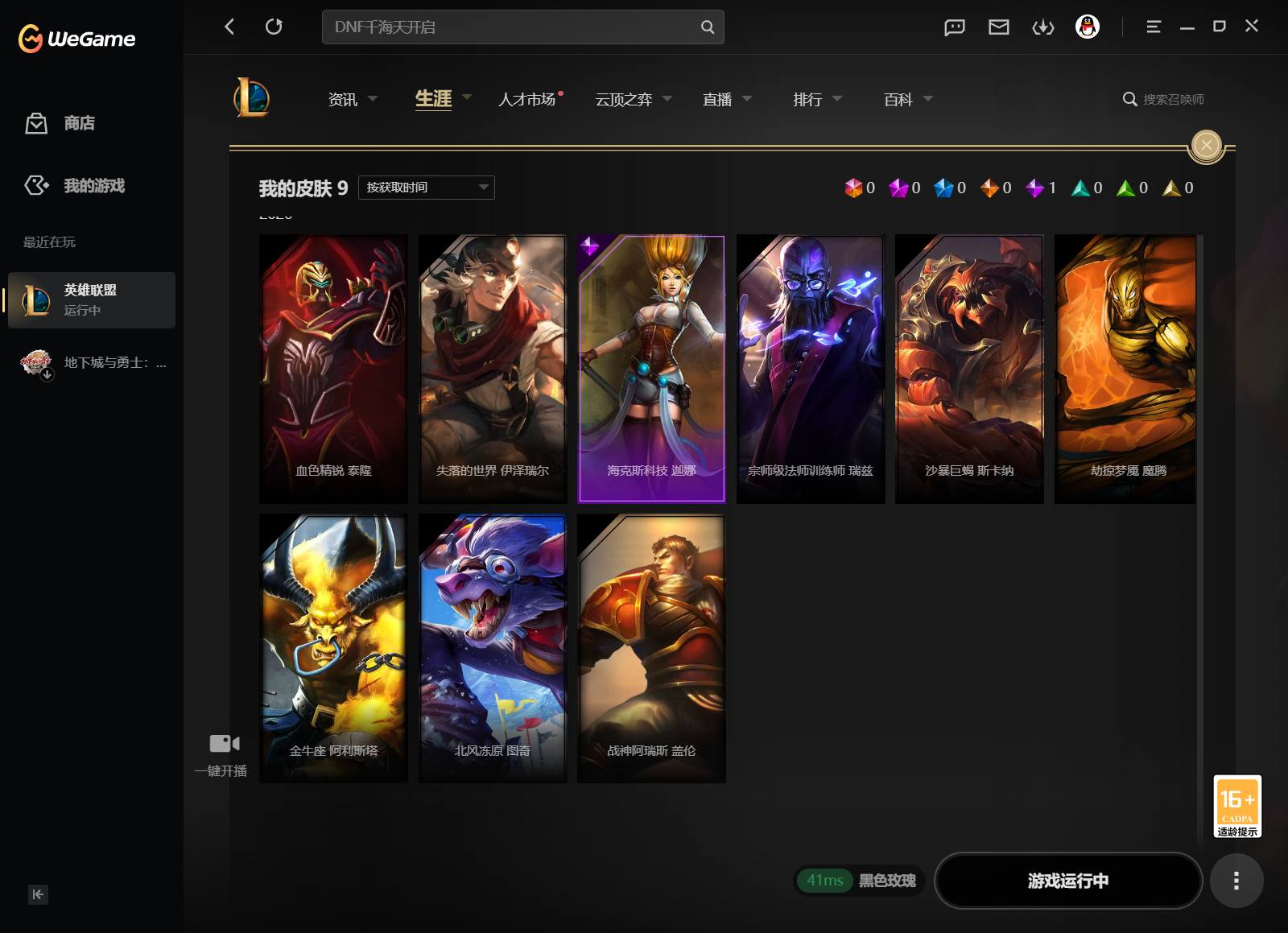
Task: Select the 海克斯科技 迦娜 skin card
Action: click(x=651, y=369)
